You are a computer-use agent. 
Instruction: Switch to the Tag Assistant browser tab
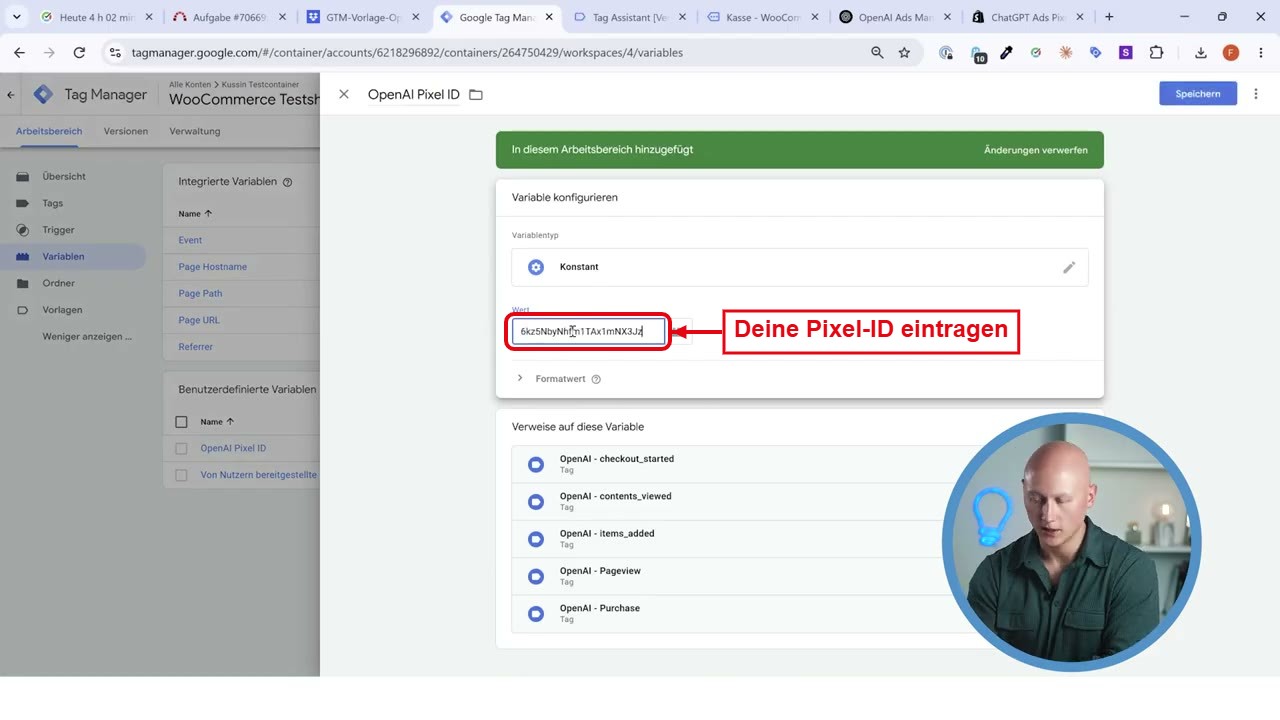[x=629, y=17]
